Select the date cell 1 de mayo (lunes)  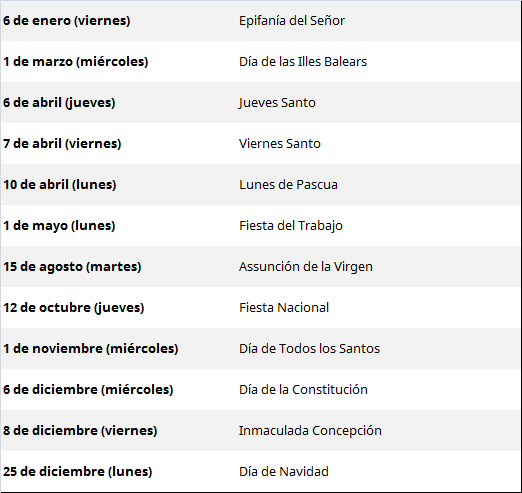[59, 226]
